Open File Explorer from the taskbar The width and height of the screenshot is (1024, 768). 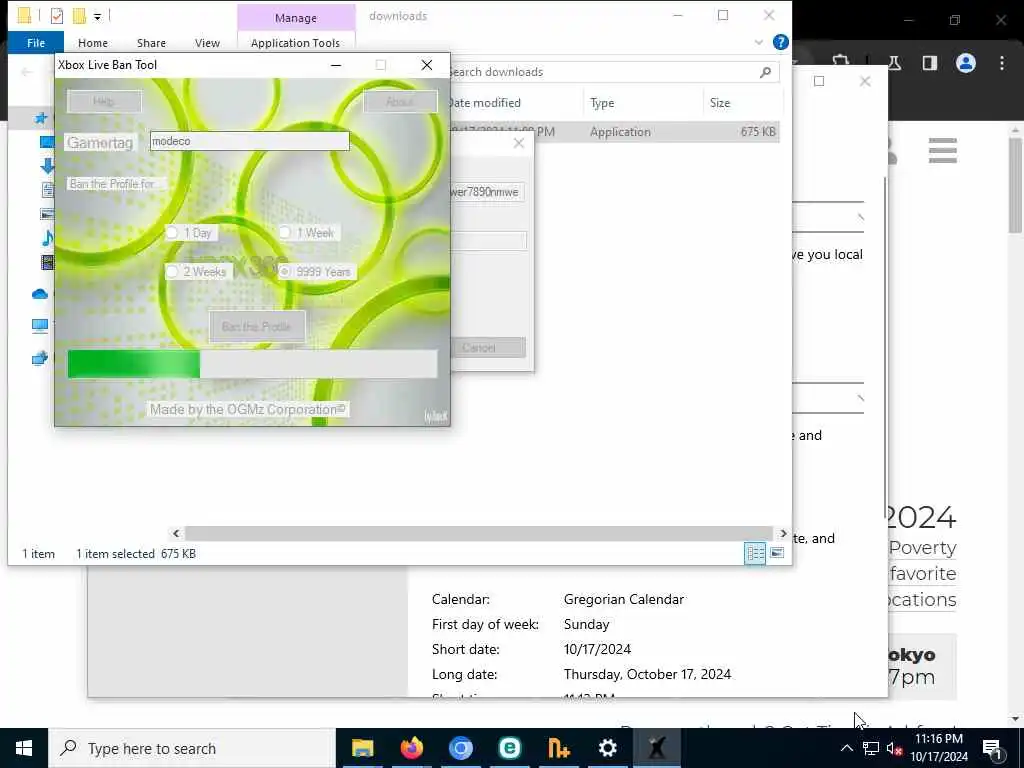coord(362,748)
